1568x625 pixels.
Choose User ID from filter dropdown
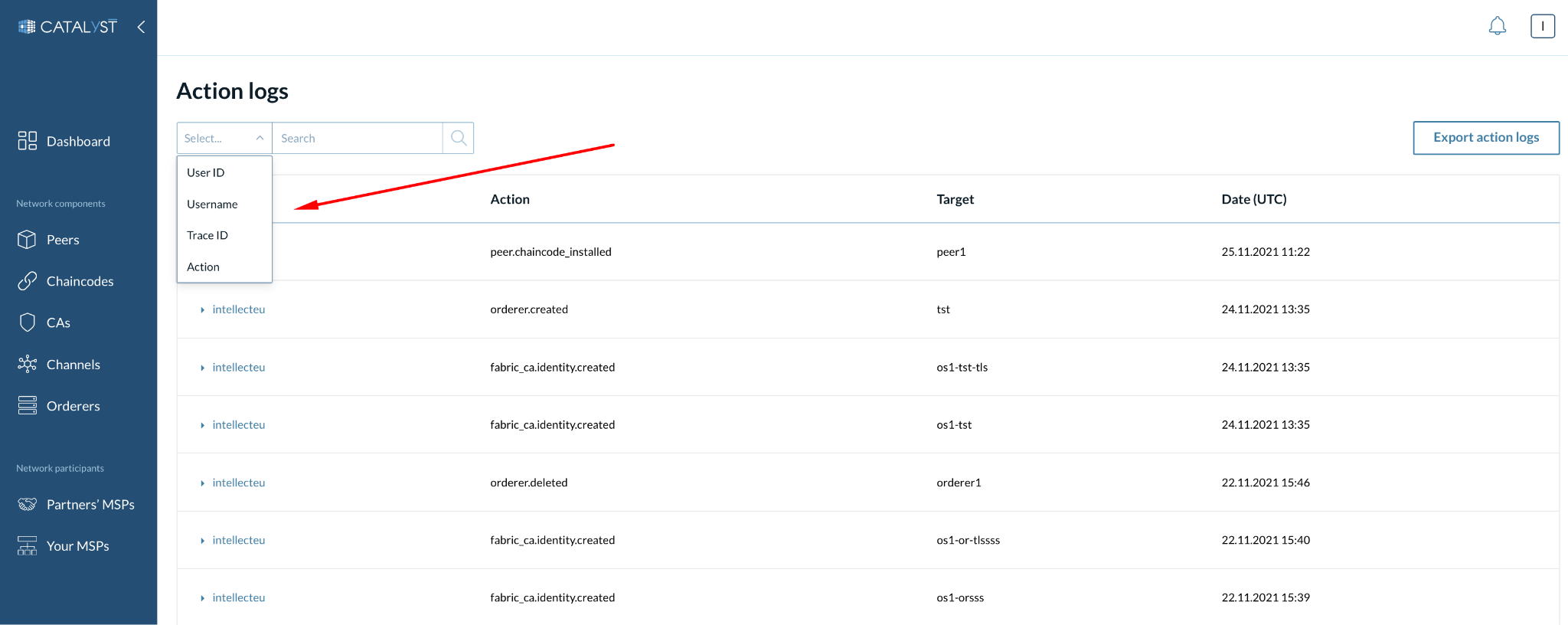click(206, 173)
